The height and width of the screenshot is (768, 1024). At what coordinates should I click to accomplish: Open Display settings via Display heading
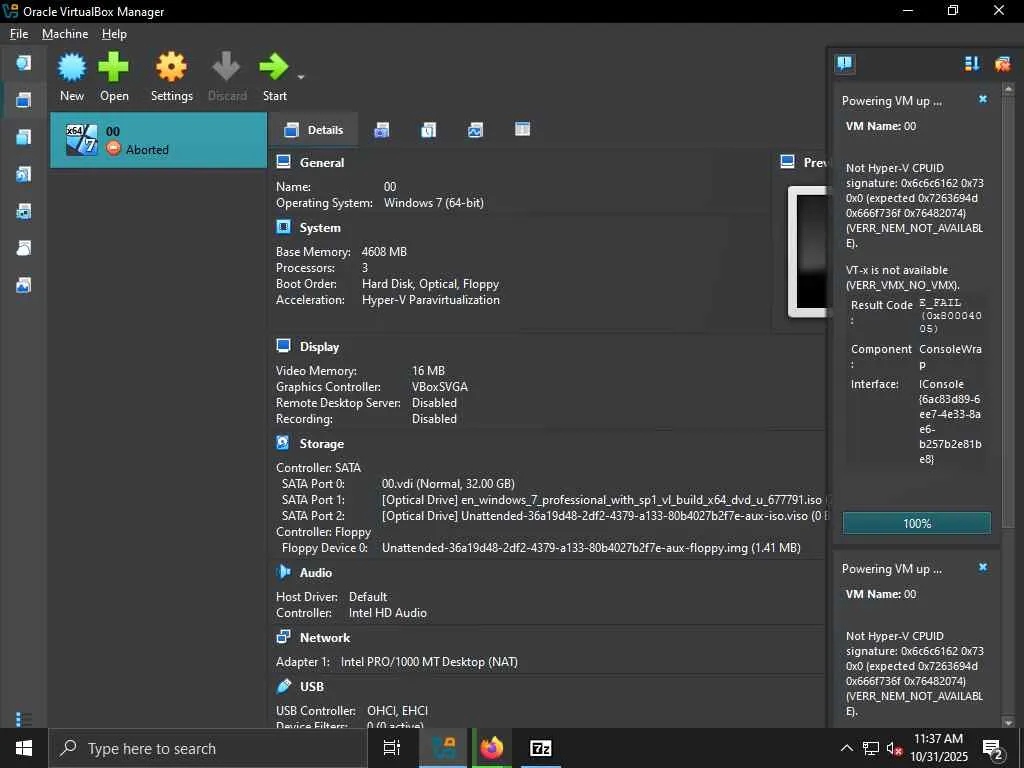(x=319, y=347)
